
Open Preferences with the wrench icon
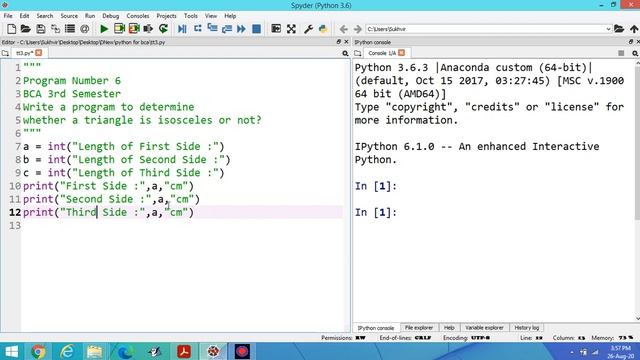pos(308,29)
